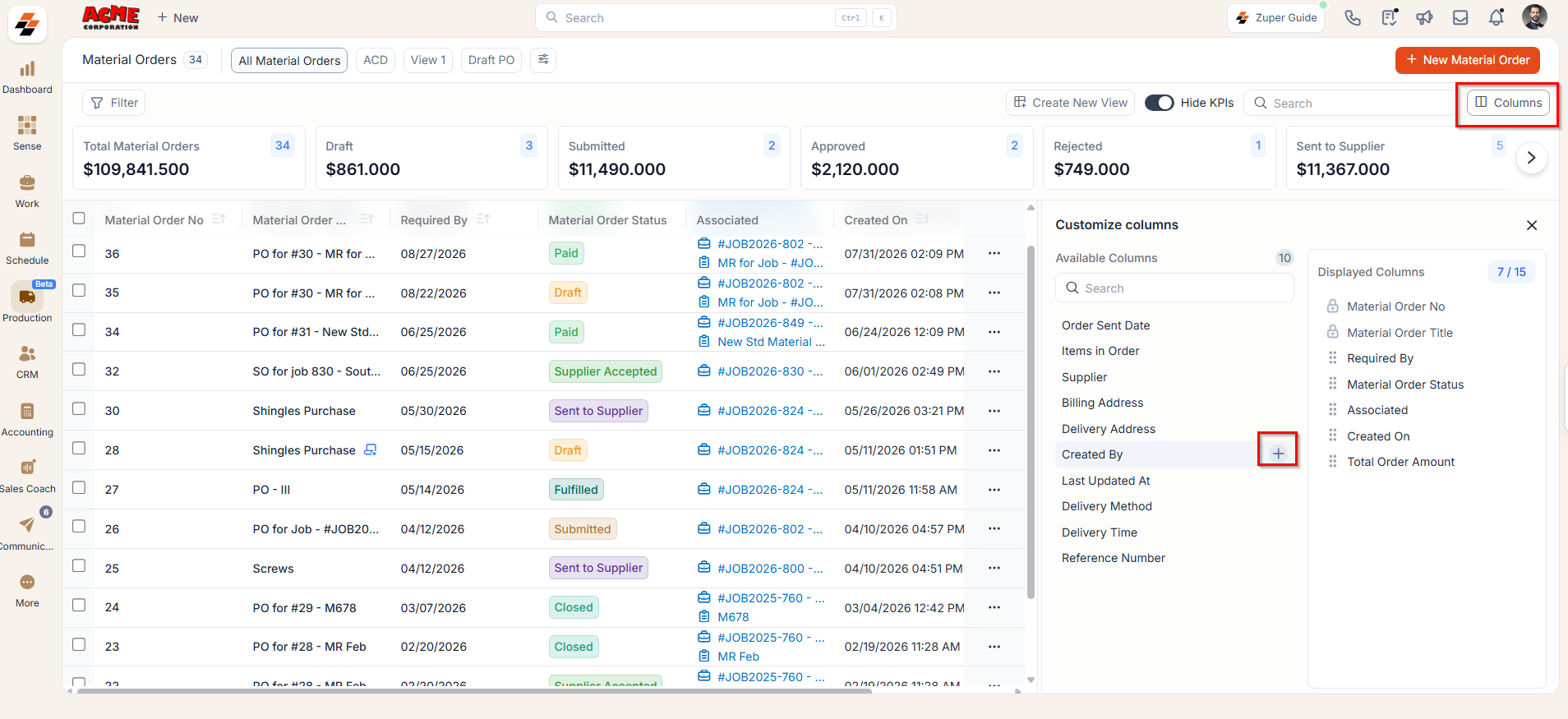The image size is (1568, 719).
Task: Open the phone dialer icon
Action: [x=1353, y=17]
